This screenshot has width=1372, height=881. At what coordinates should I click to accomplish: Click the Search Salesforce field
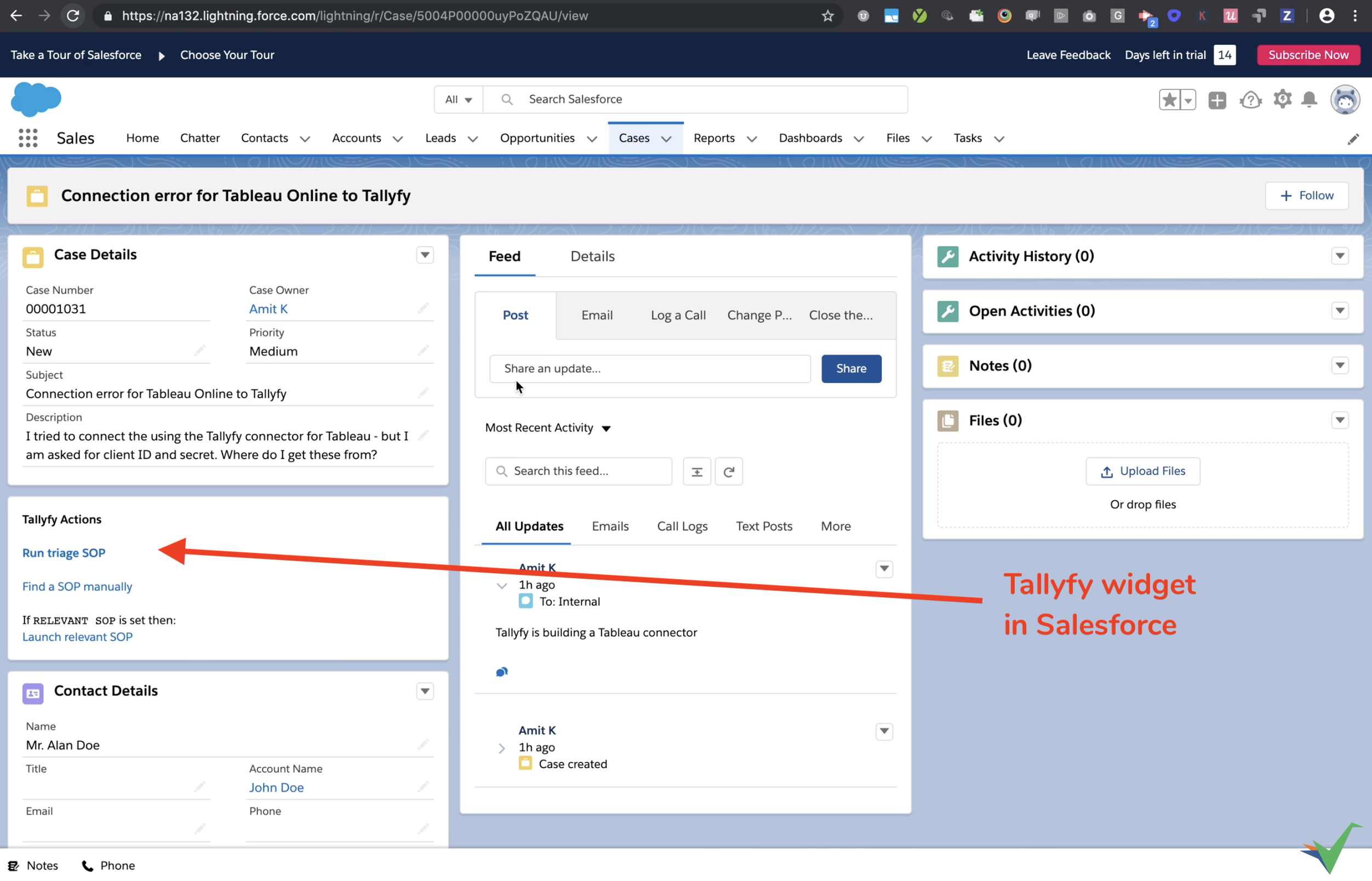695,100
